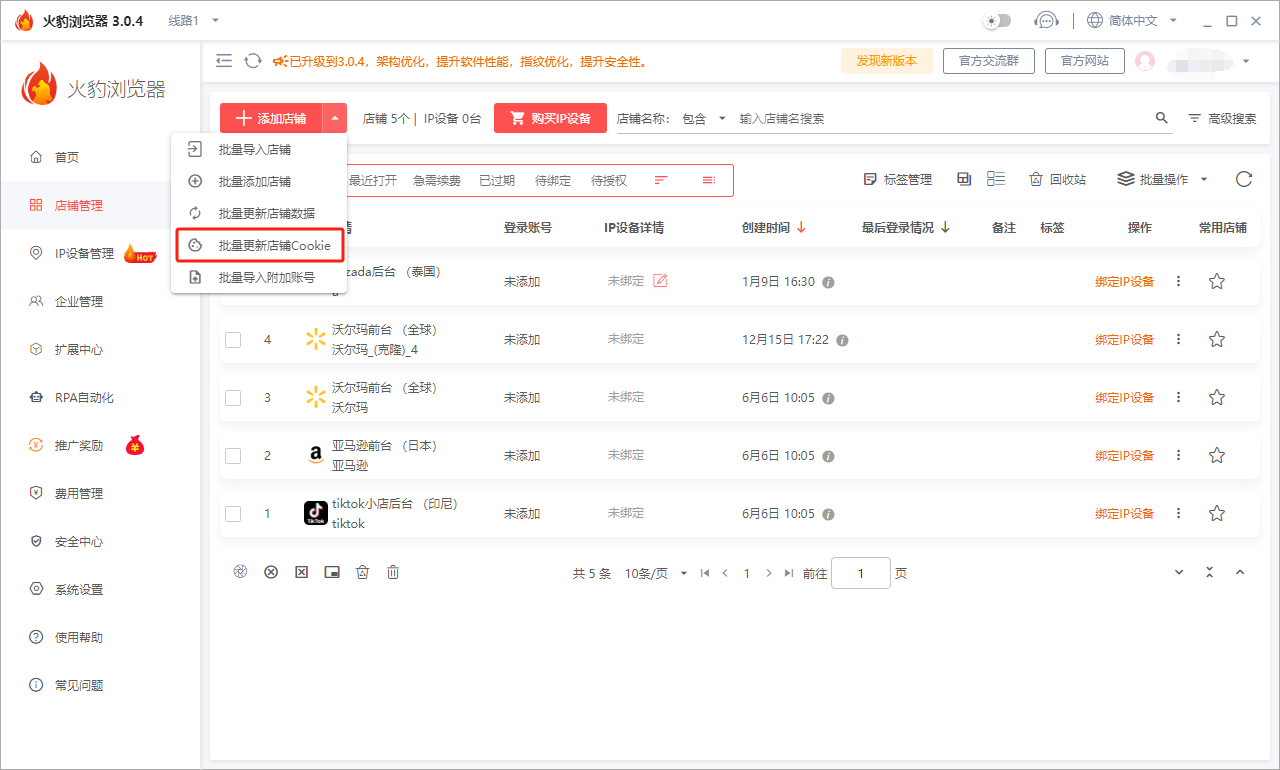The height and width of the screenshot is (770, 1280).
Task: Open customer service headset icon
Action: tap(1046, 21)
